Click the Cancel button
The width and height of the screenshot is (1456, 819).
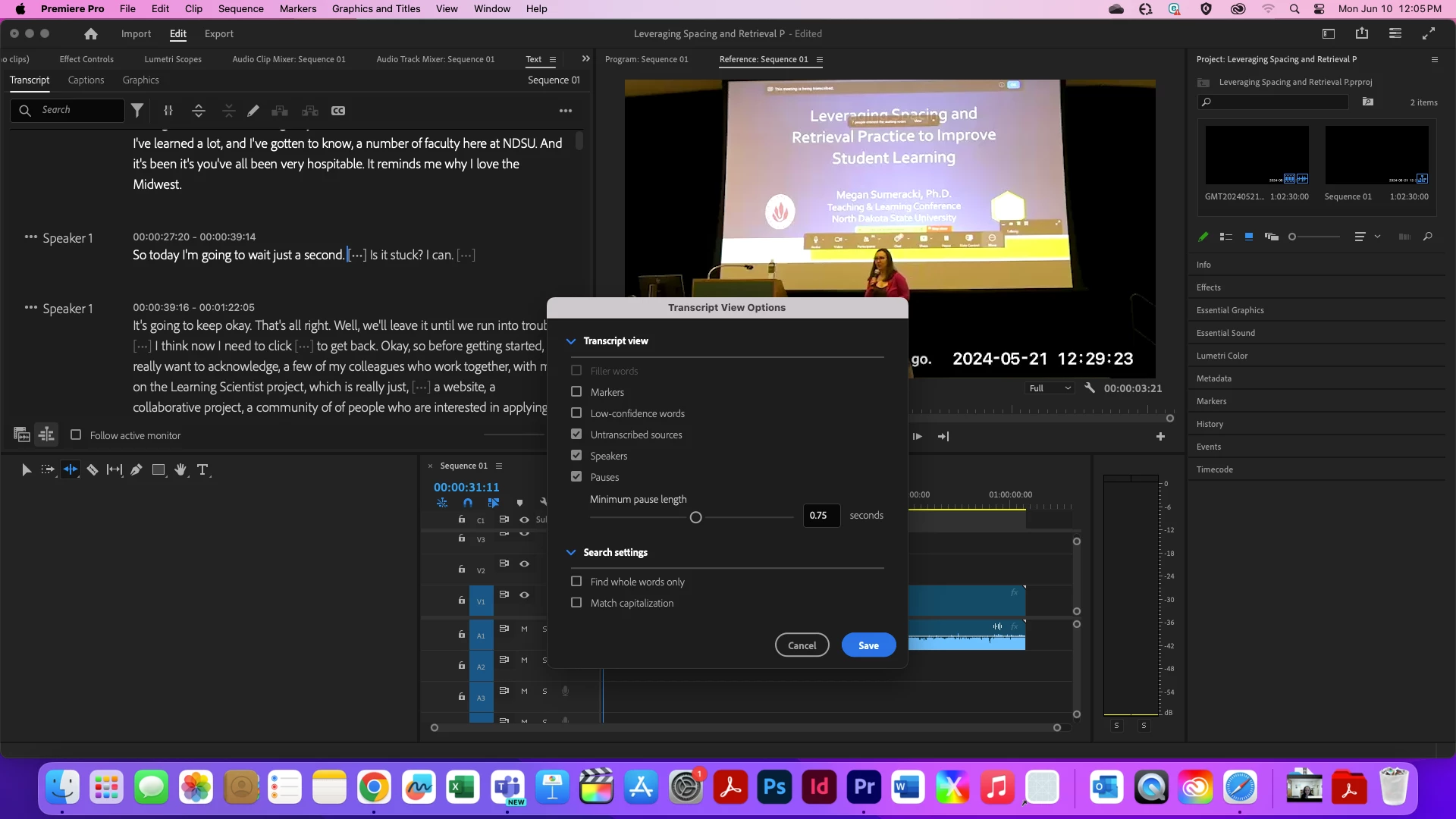(x=802, y=645)
